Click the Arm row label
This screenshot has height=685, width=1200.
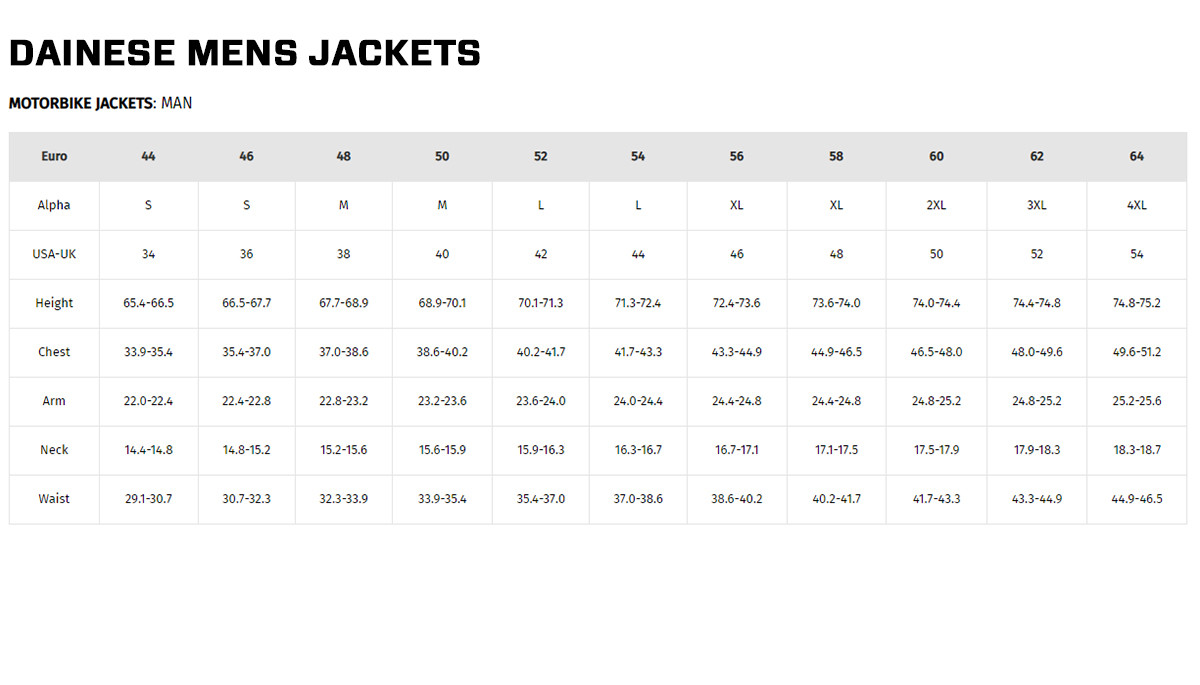[54, 401]
